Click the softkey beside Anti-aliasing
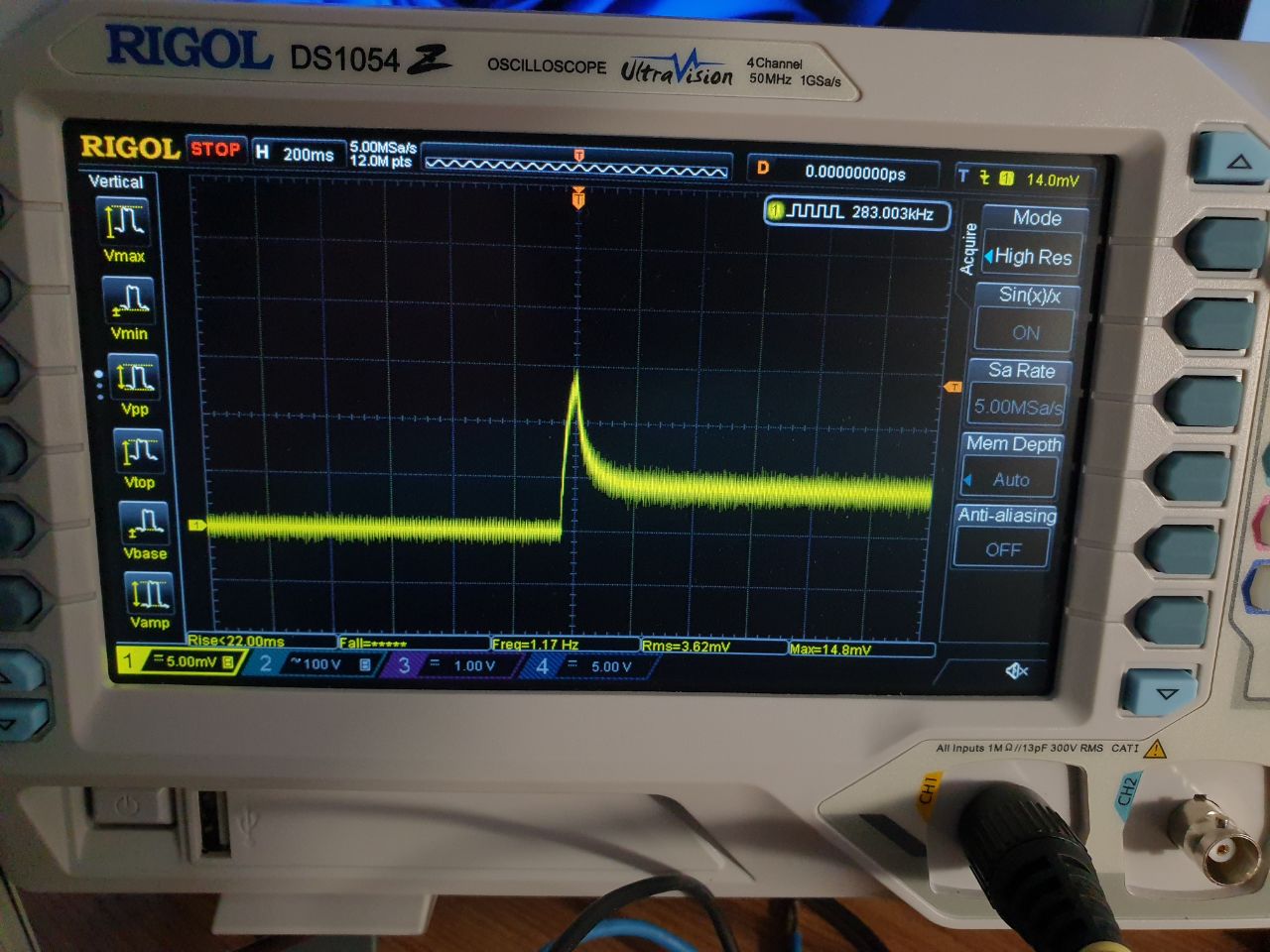 1181,547
